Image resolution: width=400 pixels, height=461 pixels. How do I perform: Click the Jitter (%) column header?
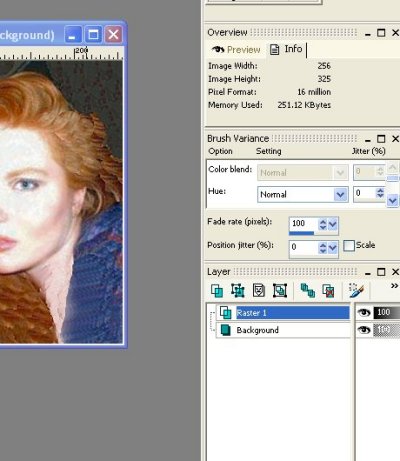pos(368,151)
